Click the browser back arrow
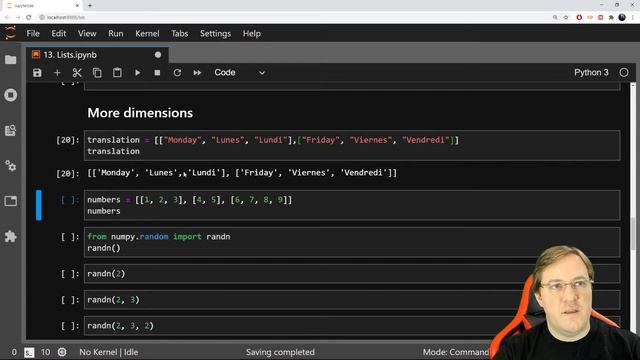Screen dimensions: 640x360 pos(7,17)
